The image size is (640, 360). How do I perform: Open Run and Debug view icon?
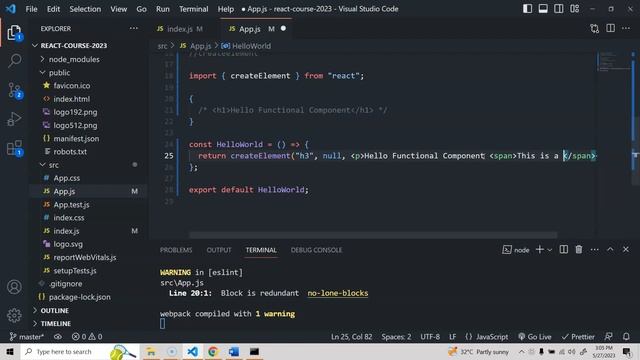click(14, 119)
